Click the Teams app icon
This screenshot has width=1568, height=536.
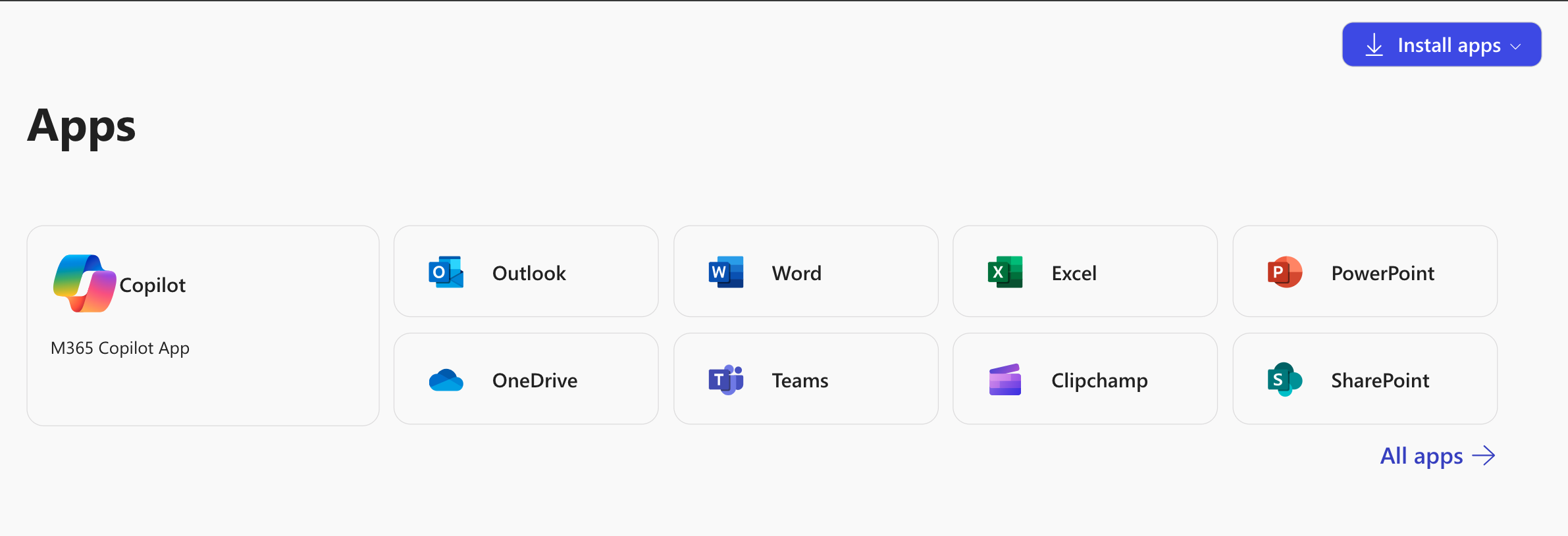(725, 379)
